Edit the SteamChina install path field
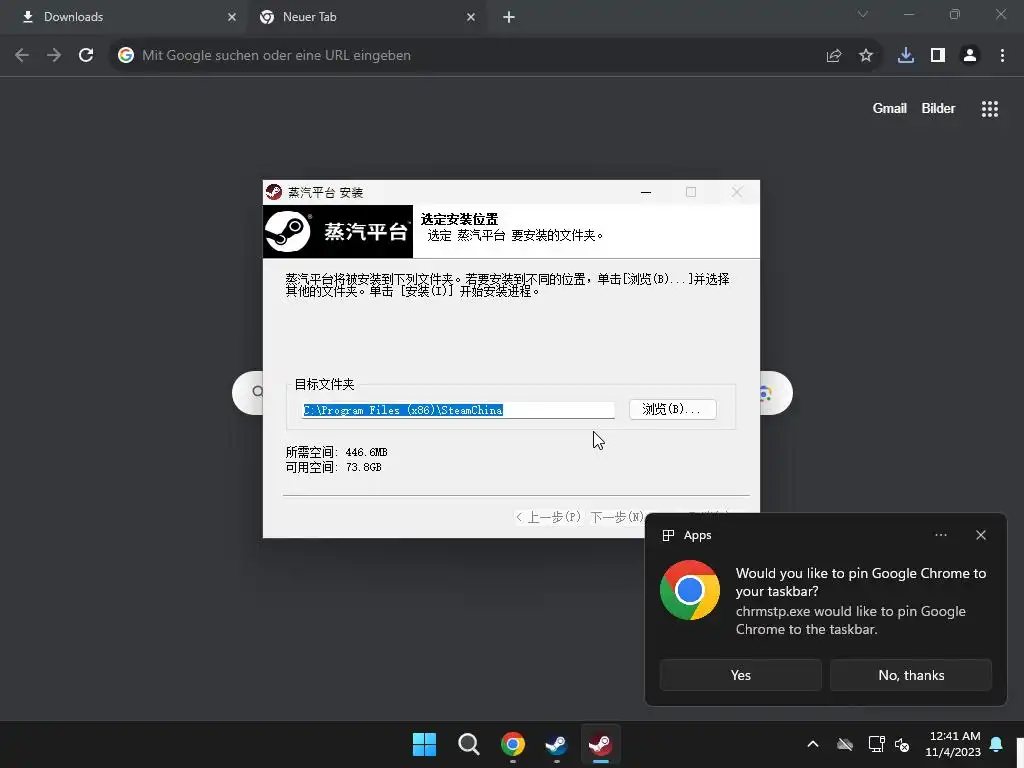 coord(458,410)
